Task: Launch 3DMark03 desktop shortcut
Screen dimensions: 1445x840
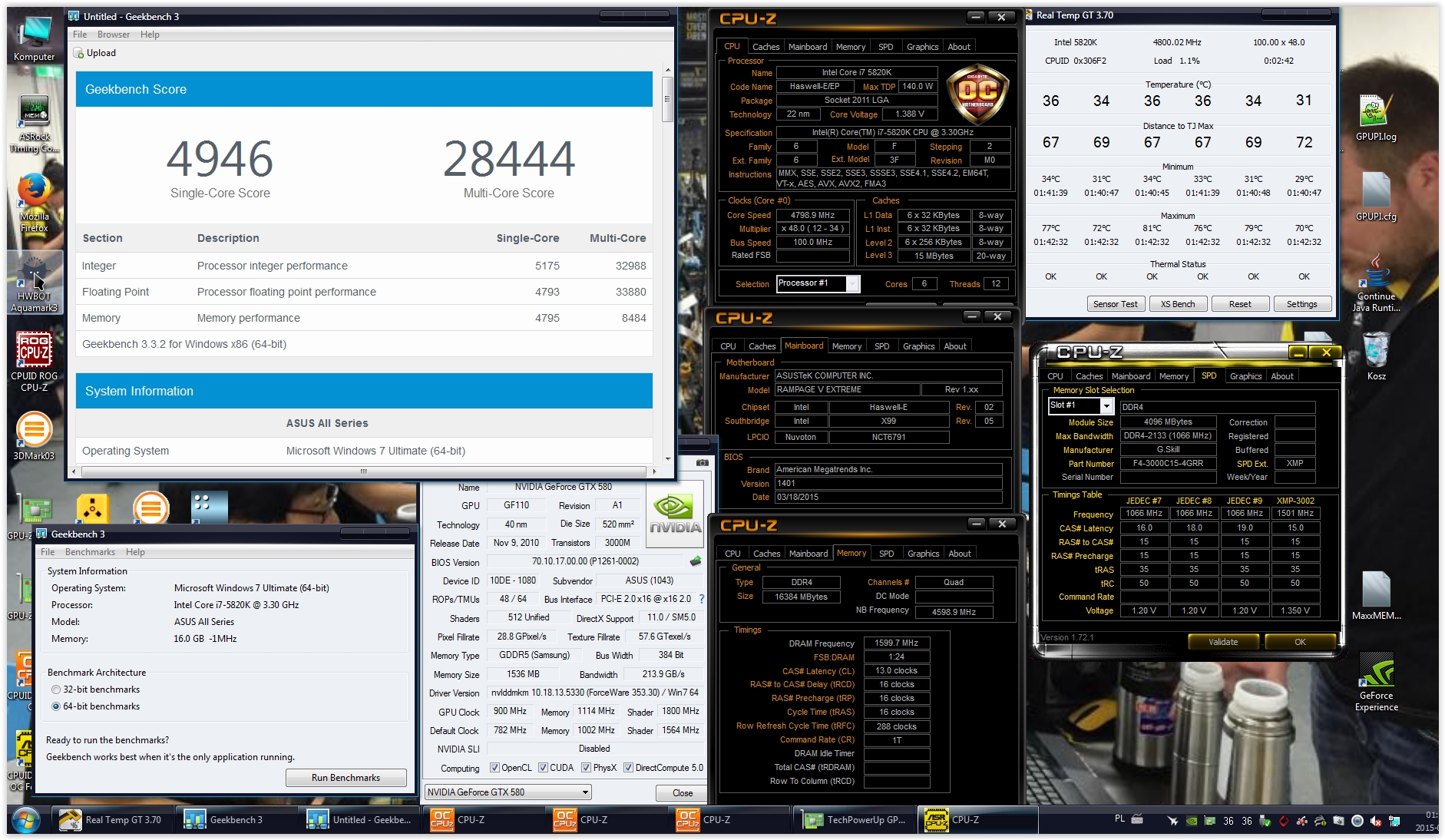Action: [x=34, y=436]
